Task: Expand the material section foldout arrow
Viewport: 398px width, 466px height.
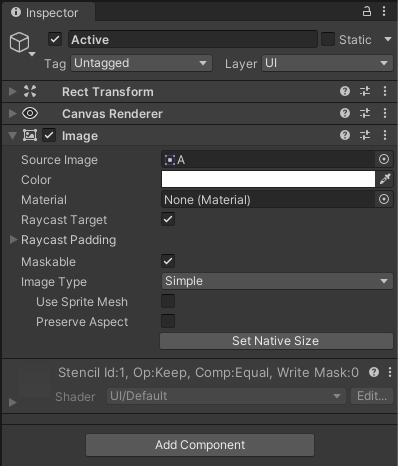Action: (13, 402)
